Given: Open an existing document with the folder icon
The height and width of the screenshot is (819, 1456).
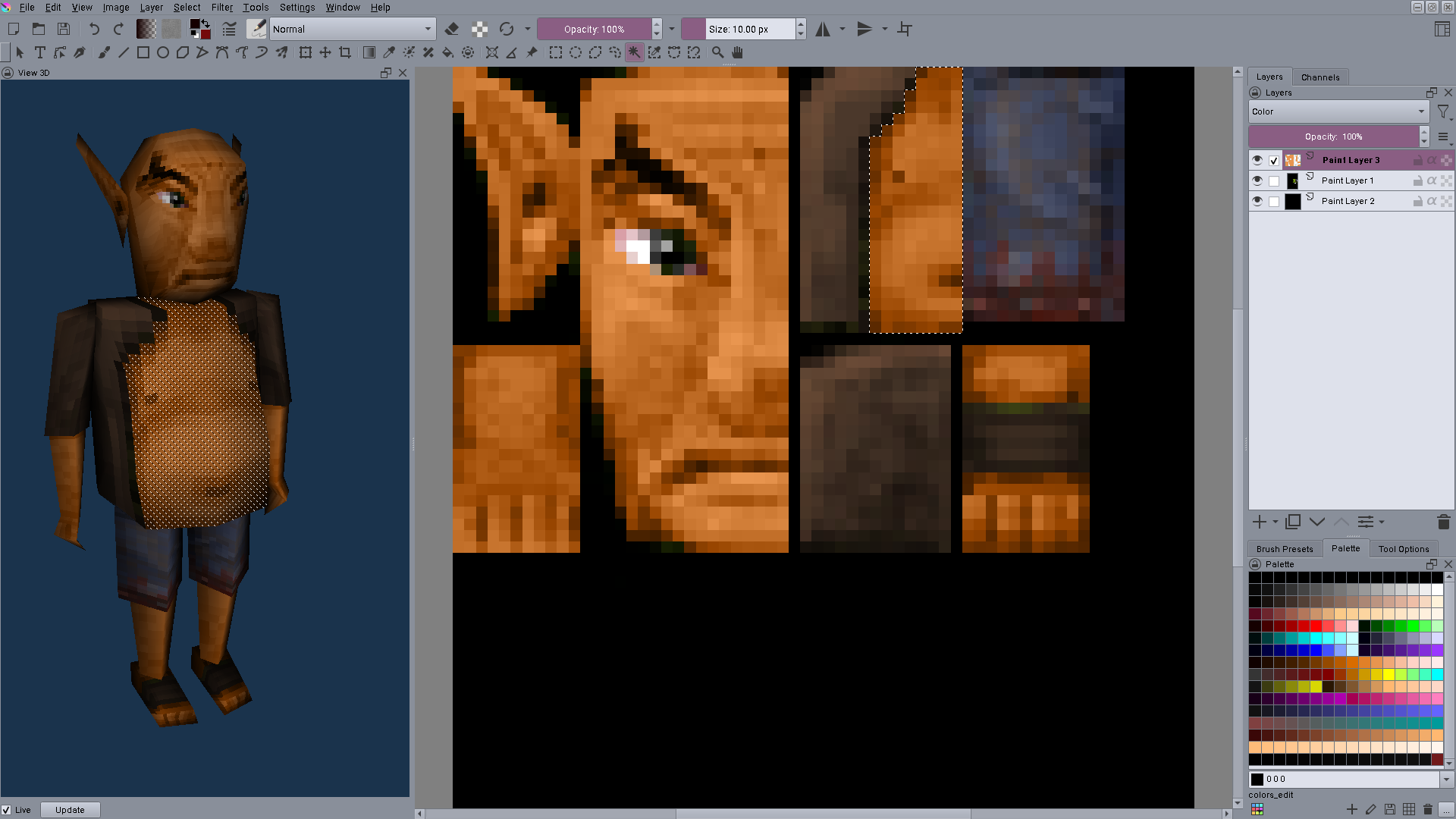Looking at the screenshot, I should (39, 30).
